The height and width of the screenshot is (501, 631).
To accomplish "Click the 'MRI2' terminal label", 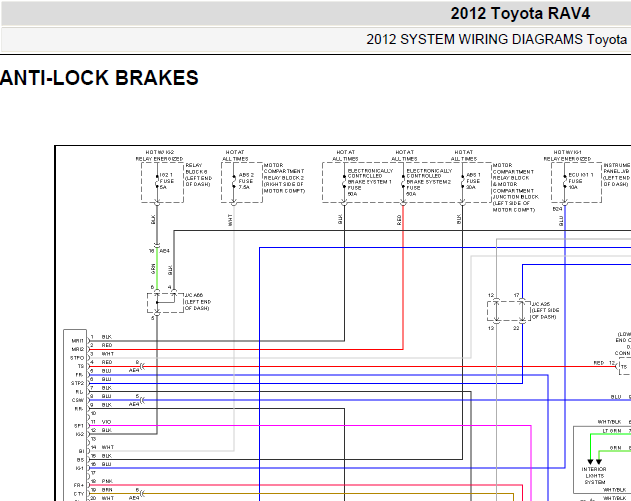I will click(78, 349).
